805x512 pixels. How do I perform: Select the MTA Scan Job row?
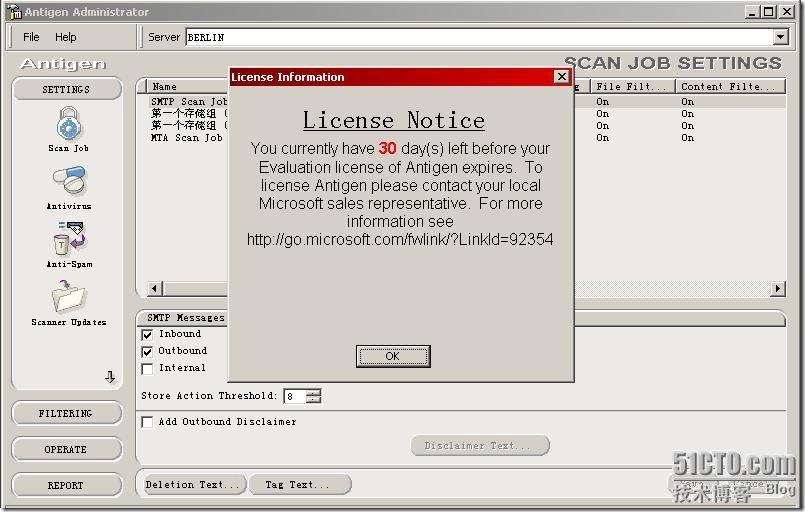click(187, 138)
